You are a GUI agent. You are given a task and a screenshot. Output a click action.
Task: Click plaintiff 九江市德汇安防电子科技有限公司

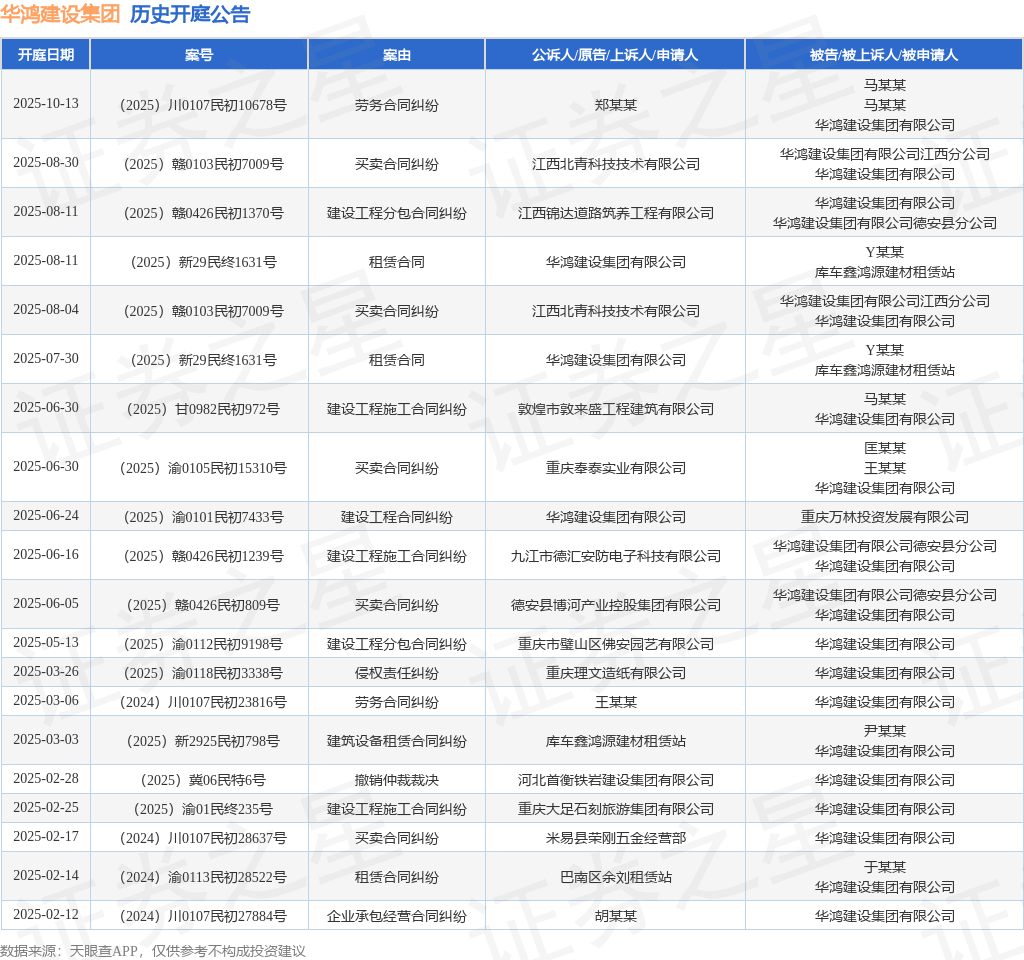(x=615, y=556)
